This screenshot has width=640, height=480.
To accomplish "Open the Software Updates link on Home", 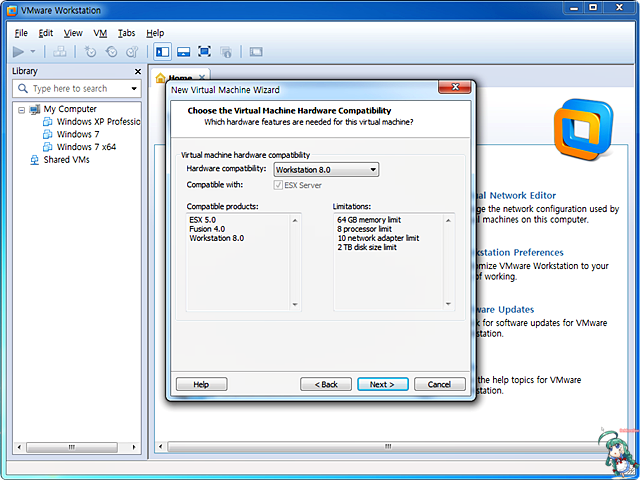I will tap(505, 310).
